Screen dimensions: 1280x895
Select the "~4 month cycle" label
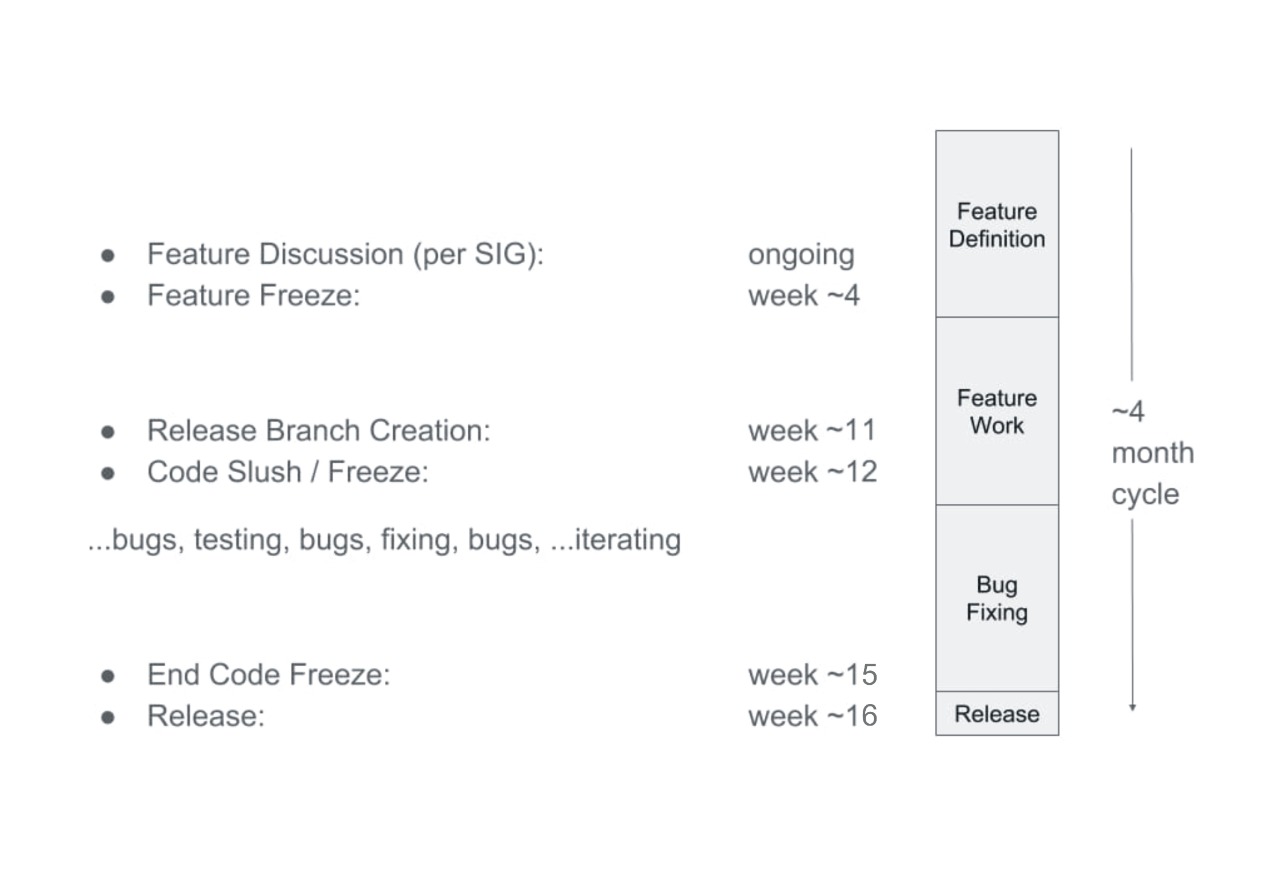click(x=1151, y=453)
